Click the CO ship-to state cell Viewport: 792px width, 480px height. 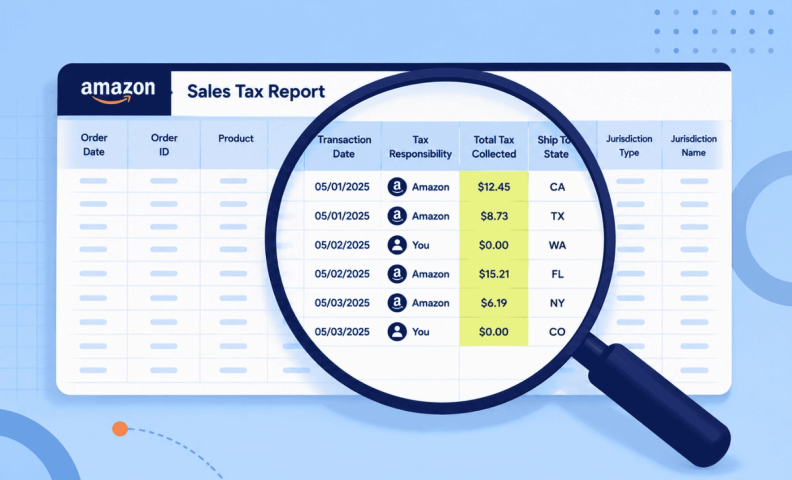[x=557, y=332]
